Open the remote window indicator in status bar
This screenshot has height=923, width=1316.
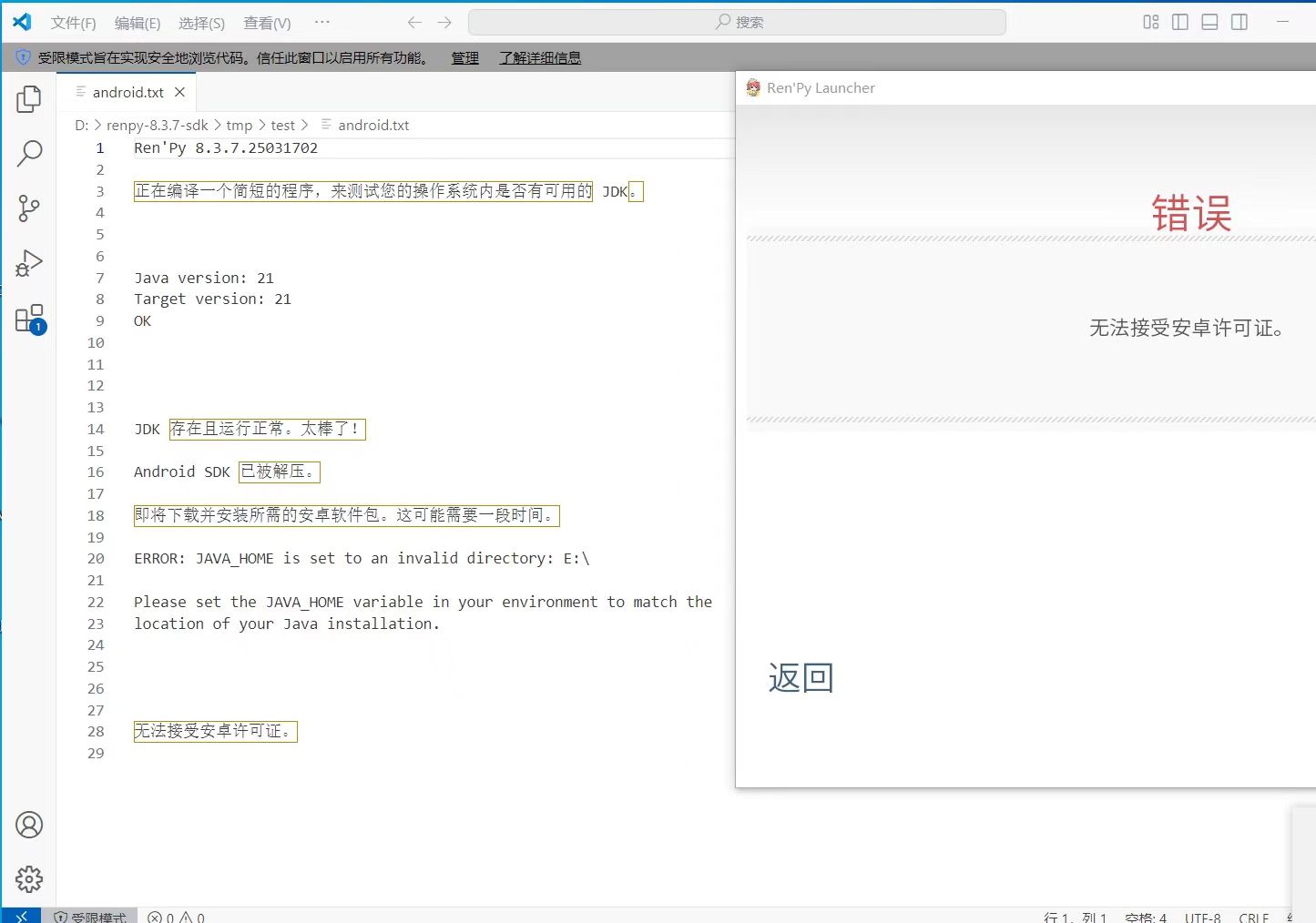coord(21,916)
